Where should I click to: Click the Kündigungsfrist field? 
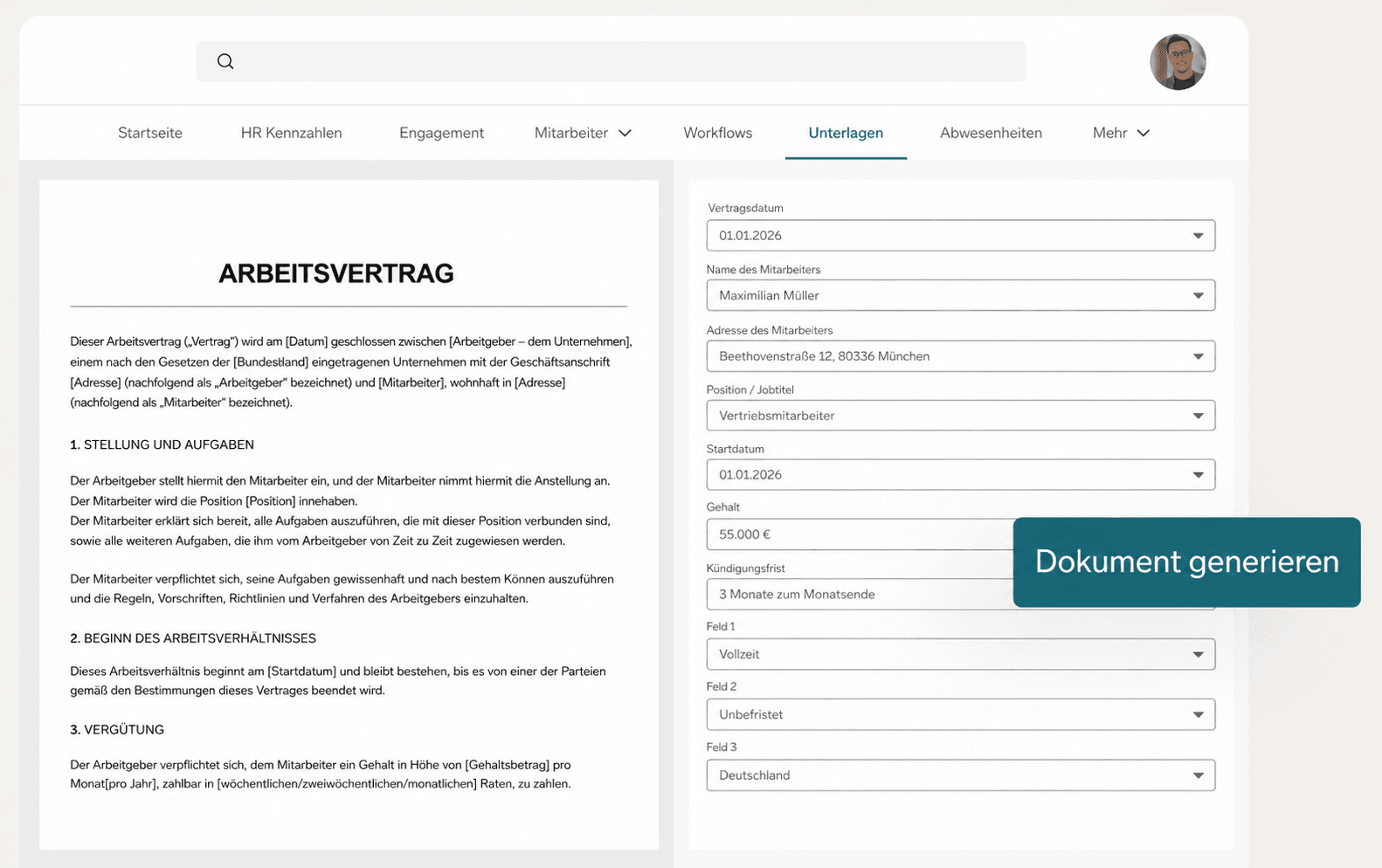click(x=860, y=594)
